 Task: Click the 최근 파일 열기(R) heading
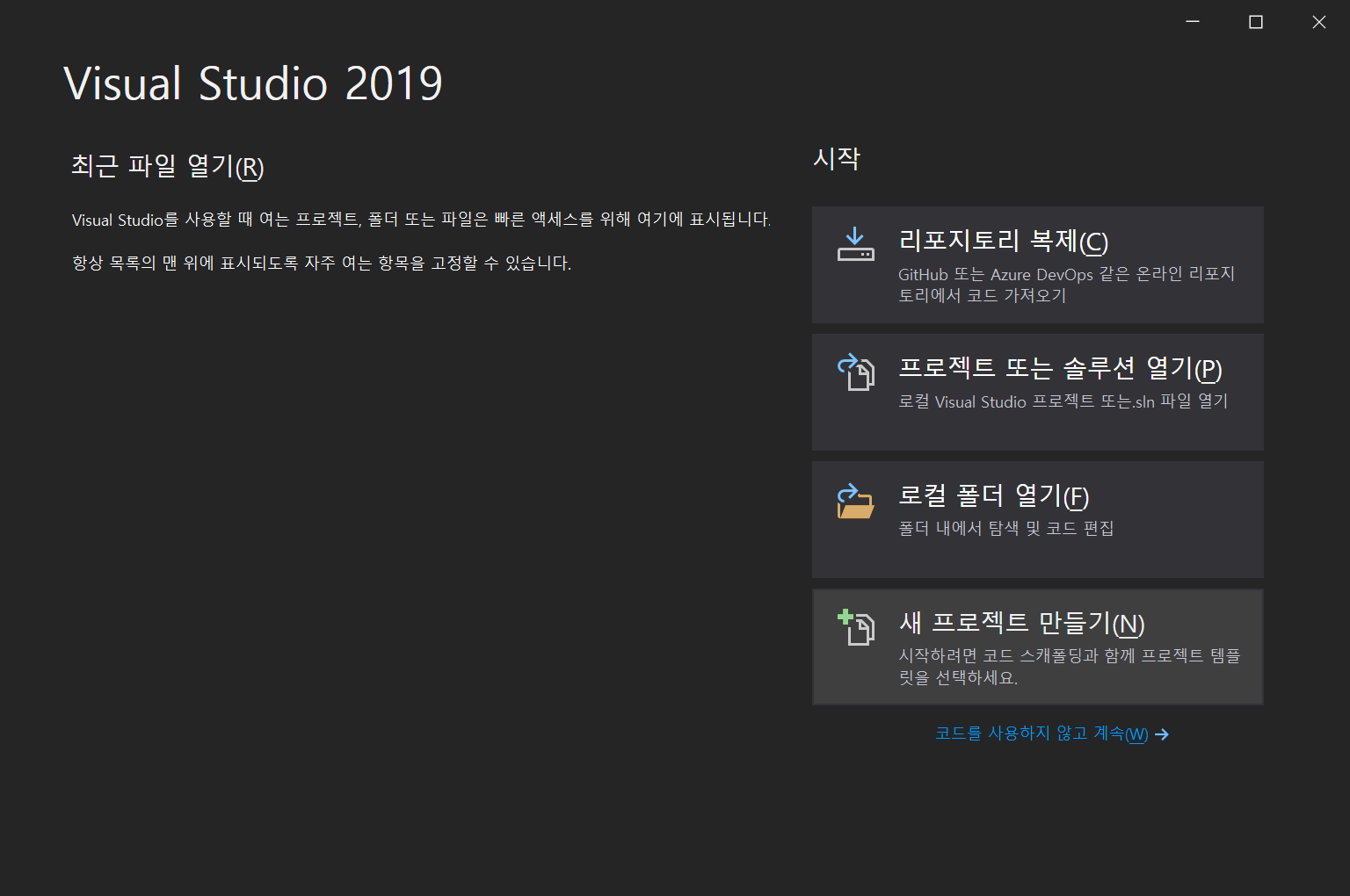coord(168,166)
